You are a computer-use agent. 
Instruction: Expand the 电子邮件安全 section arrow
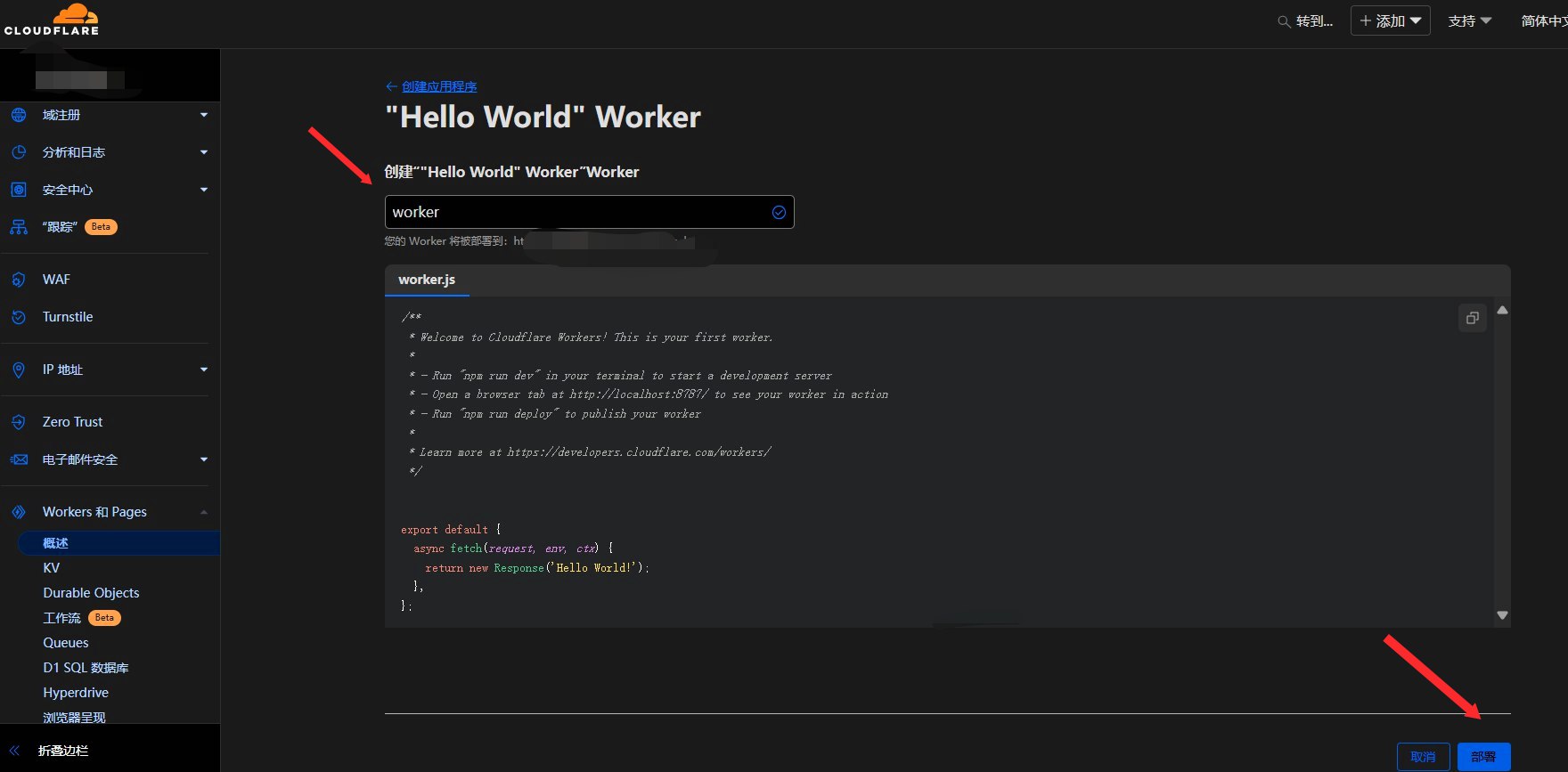click(204, 459)
